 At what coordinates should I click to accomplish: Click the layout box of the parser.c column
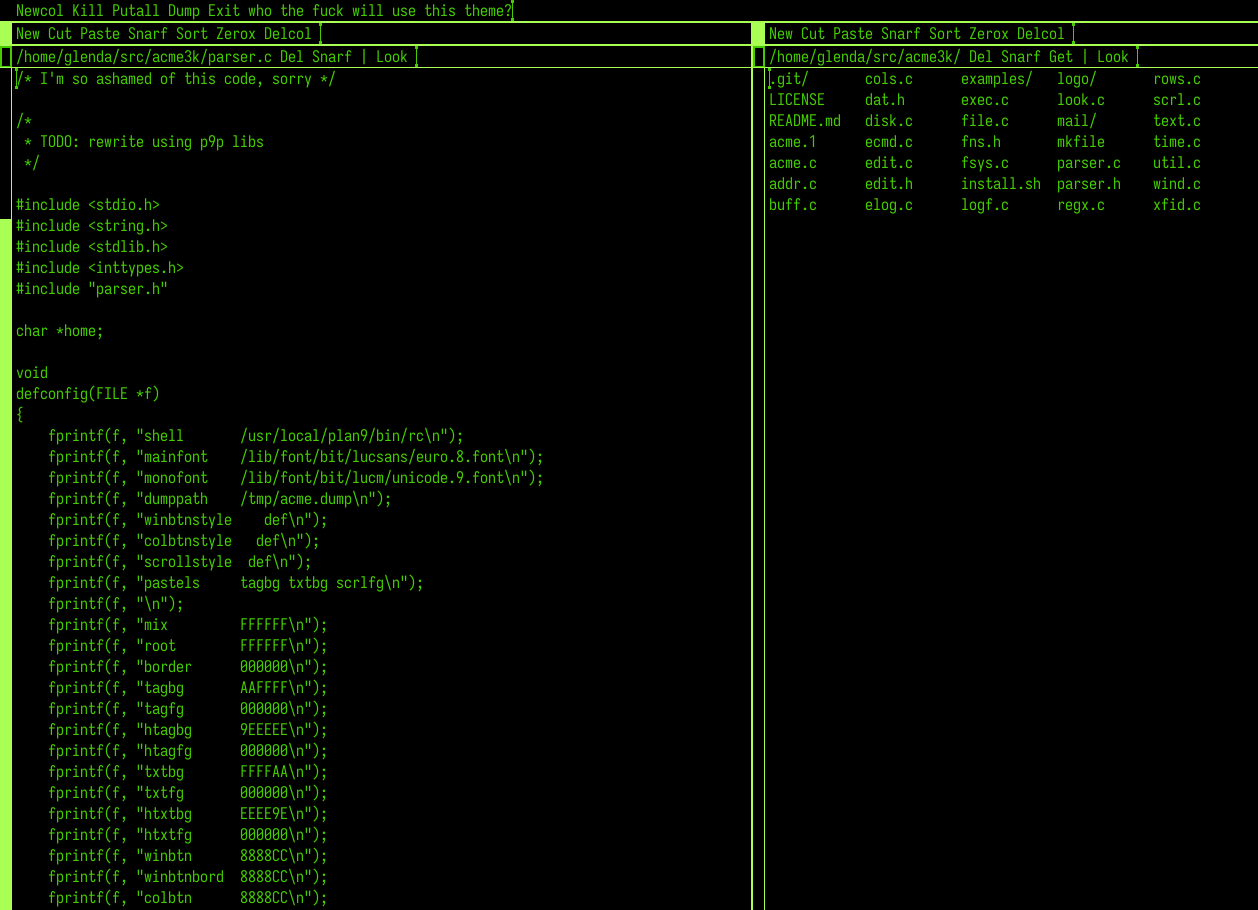click(x=5, y=33)
